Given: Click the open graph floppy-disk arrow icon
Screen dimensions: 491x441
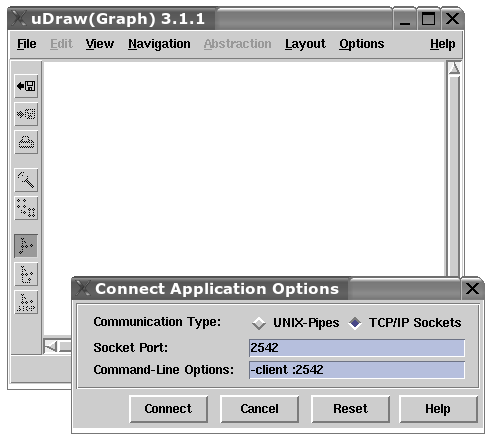Looking at the screenshot, I should click(x=26, y=86).
